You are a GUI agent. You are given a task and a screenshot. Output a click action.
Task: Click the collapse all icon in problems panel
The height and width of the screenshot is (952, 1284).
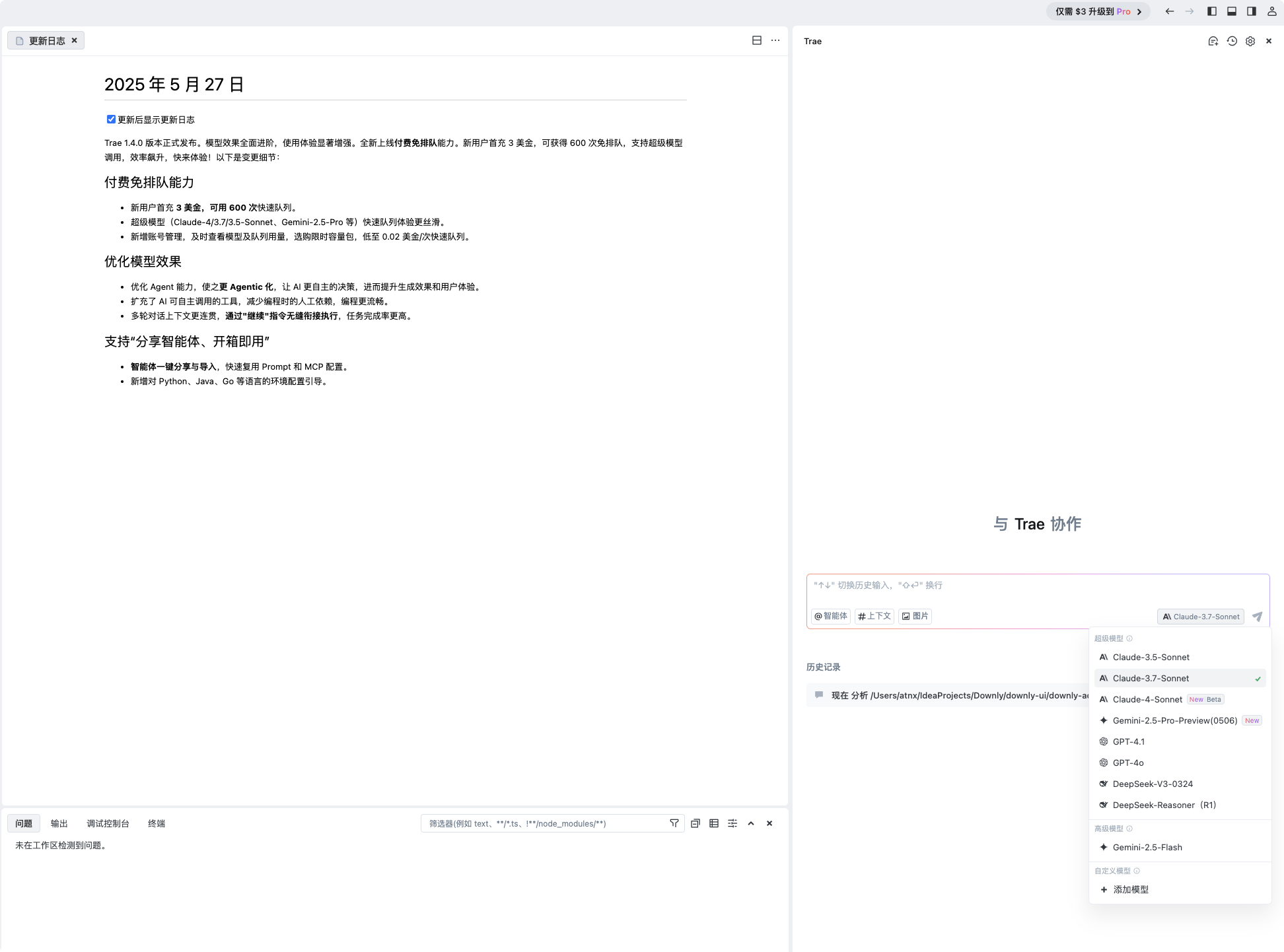pyautogui.click(x=695, y=823)
